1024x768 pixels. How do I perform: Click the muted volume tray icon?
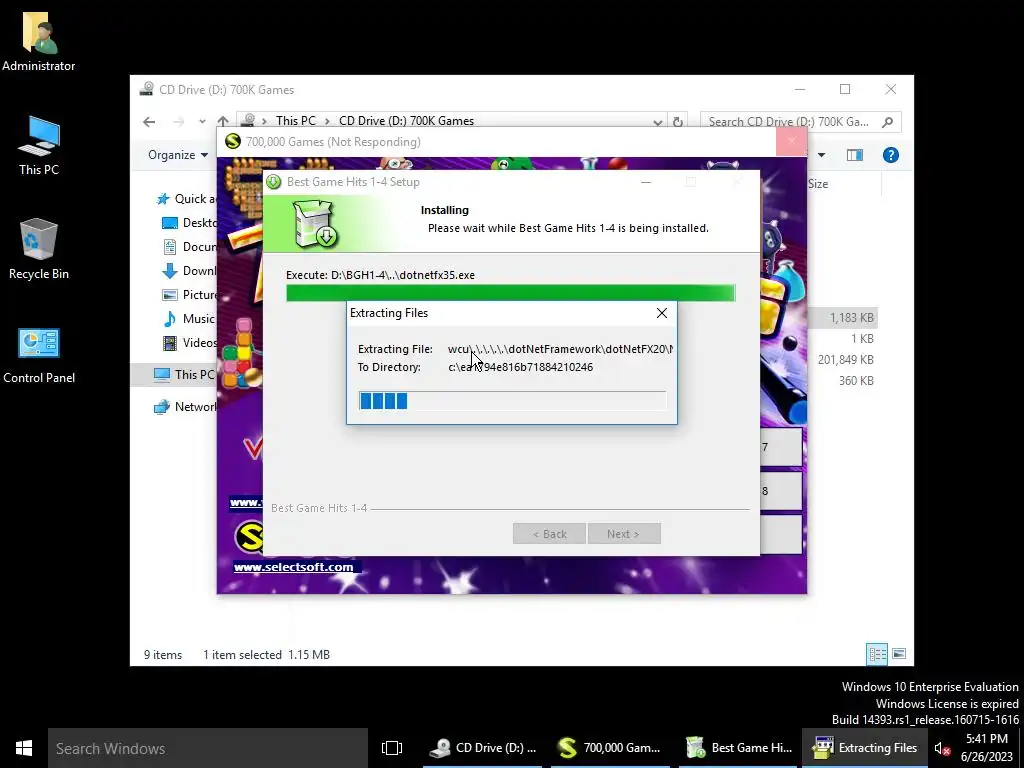(942, 749)
